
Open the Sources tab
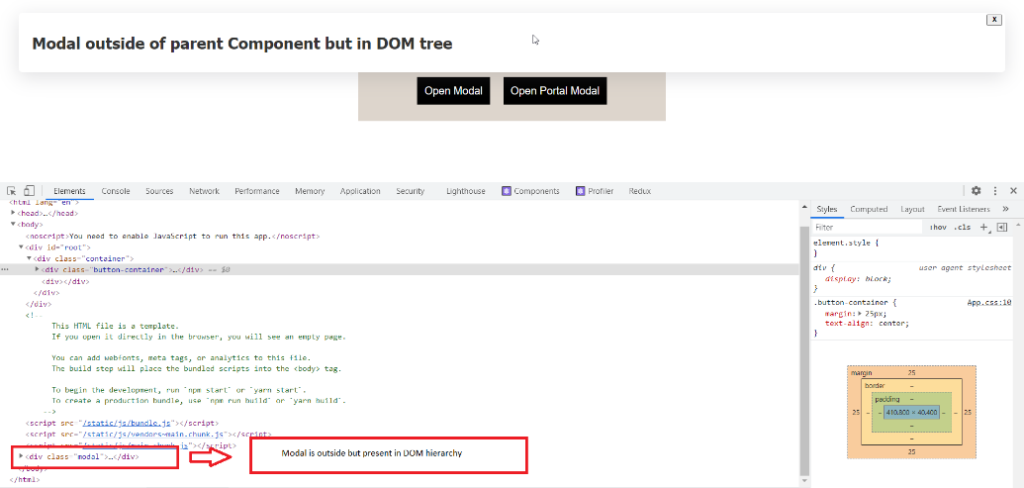tap(159, 191)
